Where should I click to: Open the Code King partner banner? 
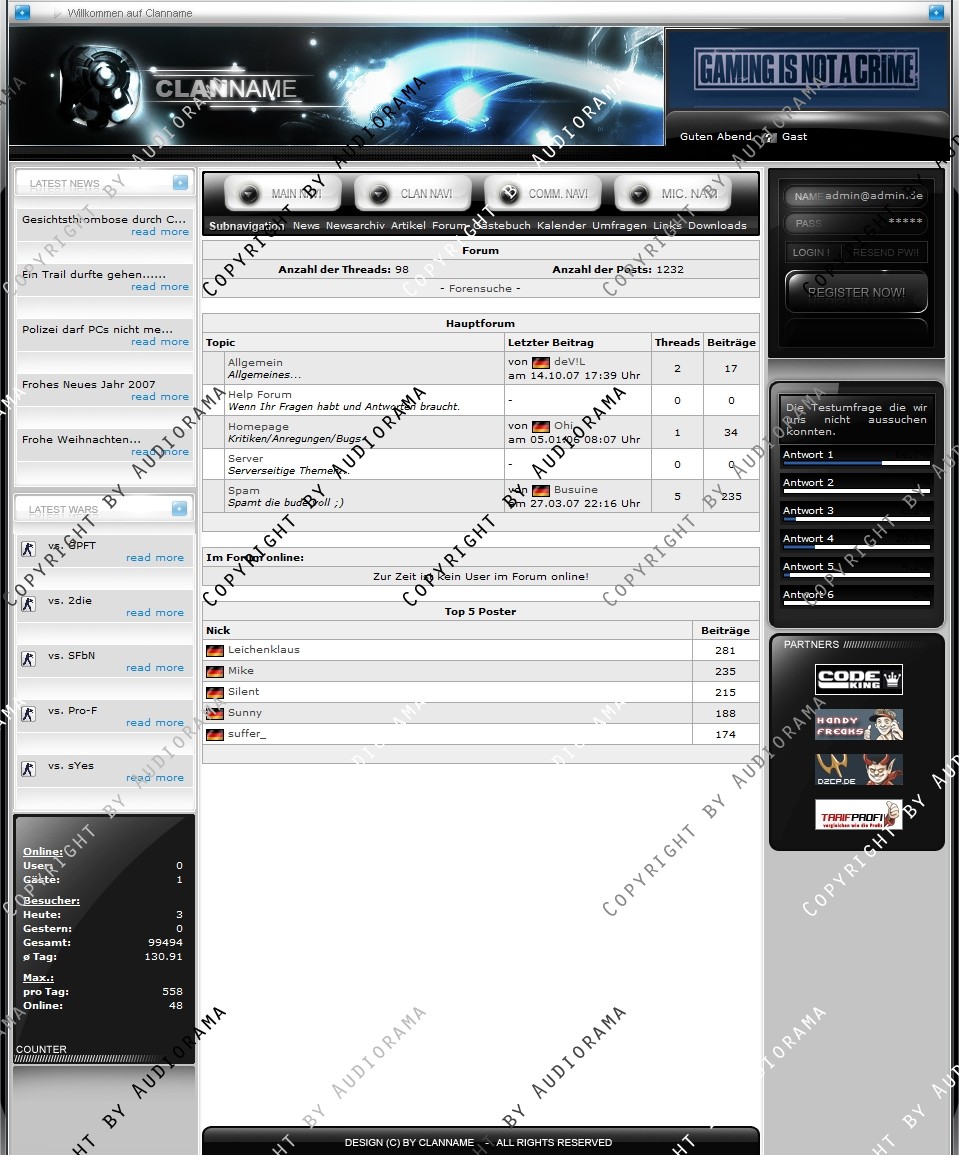(858, 679)
